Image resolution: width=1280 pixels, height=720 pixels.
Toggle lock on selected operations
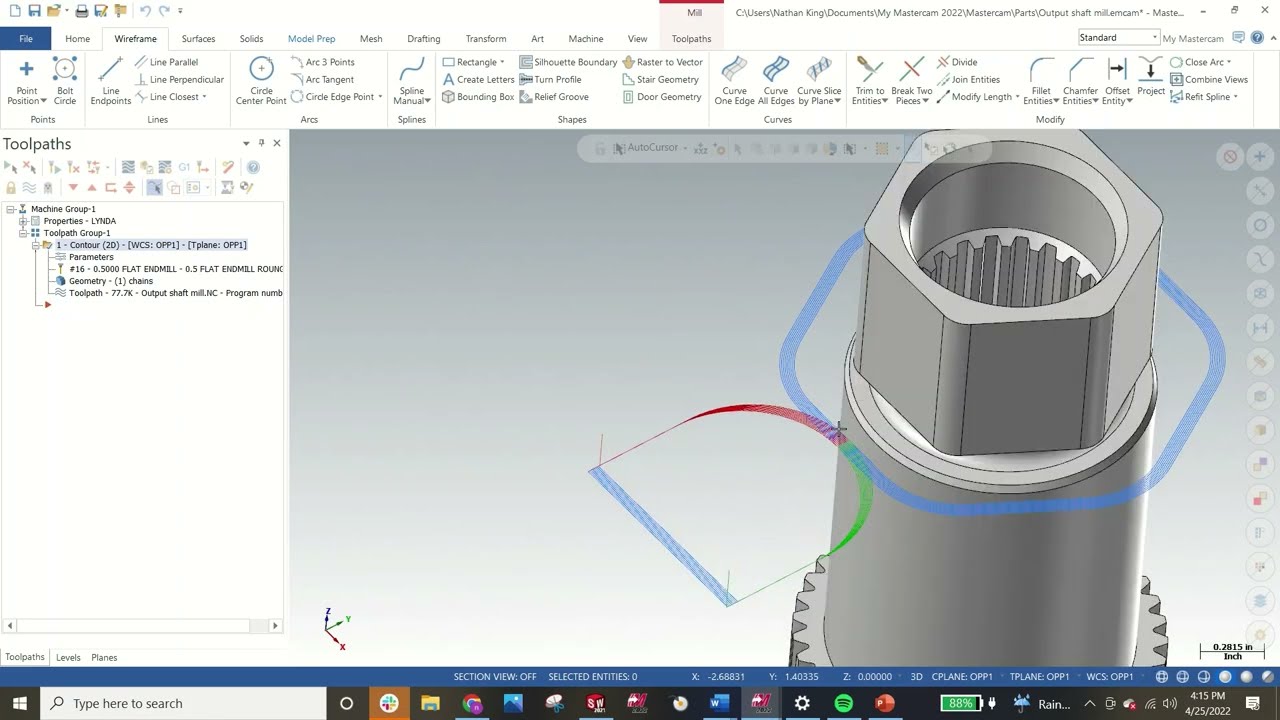pyautogui.click(x=11, y=187)
